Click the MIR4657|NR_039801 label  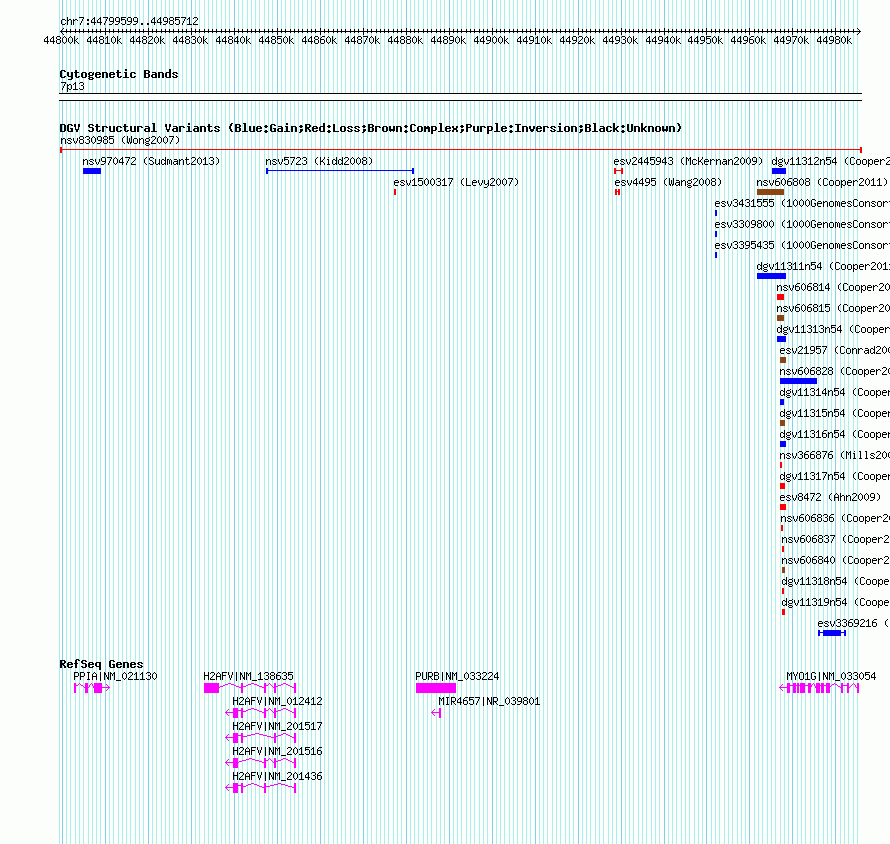(489, 702)
